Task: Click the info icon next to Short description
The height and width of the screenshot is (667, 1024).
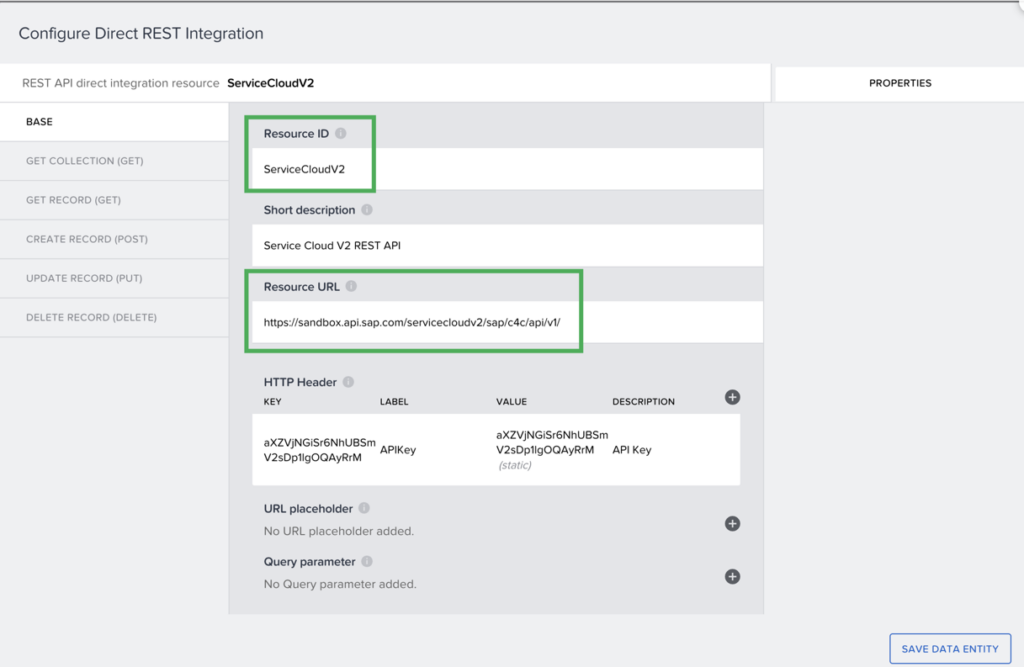Action: tap(367, 210)
